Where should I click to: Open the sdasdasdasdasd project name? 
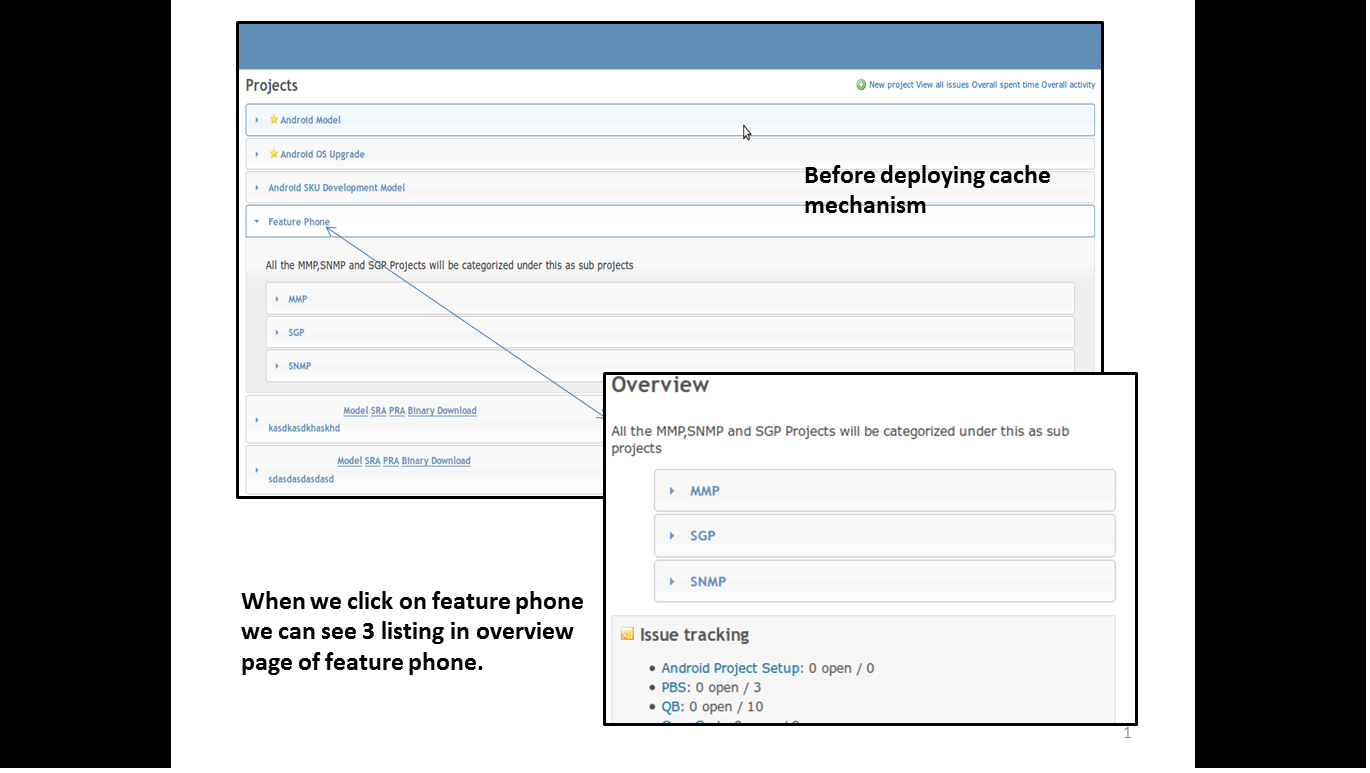click(301, 479)
